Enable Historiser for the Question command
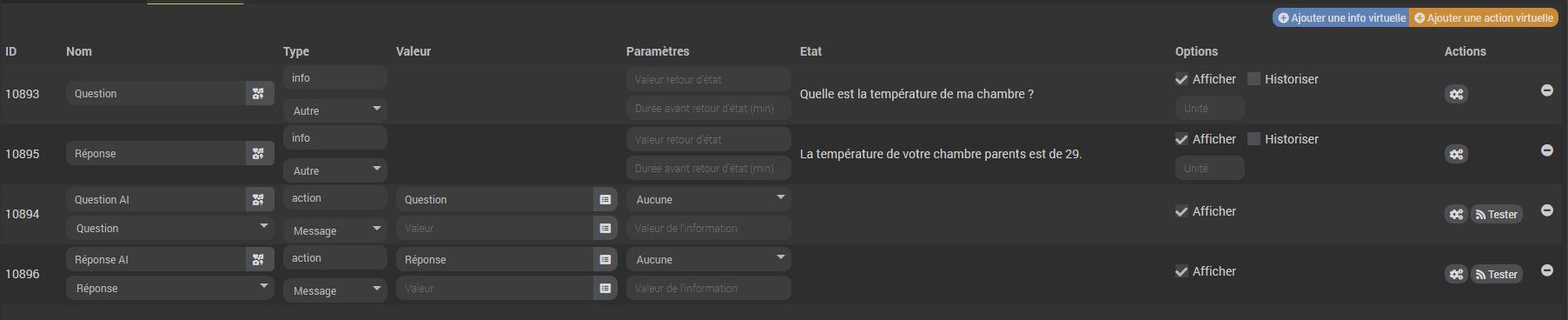Screen dimensions: 1568x320 point(1254,79)
